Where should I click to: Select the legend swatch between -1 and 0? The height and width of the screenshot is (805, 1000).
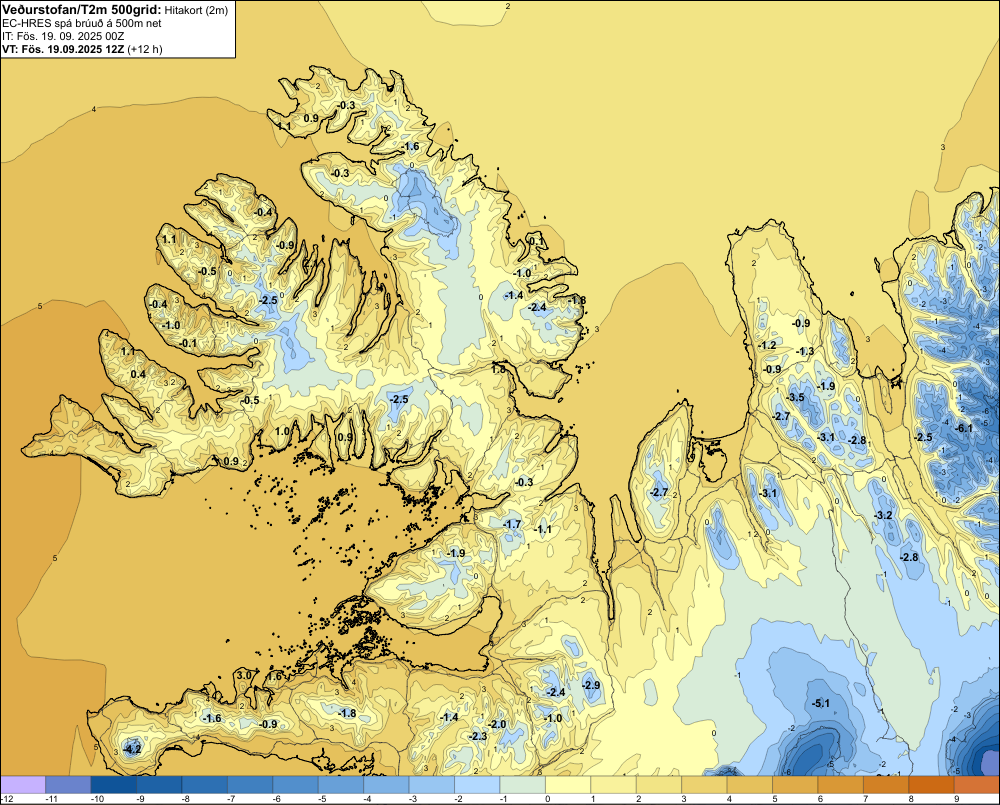pyautogui.click(x=523, y=784)
